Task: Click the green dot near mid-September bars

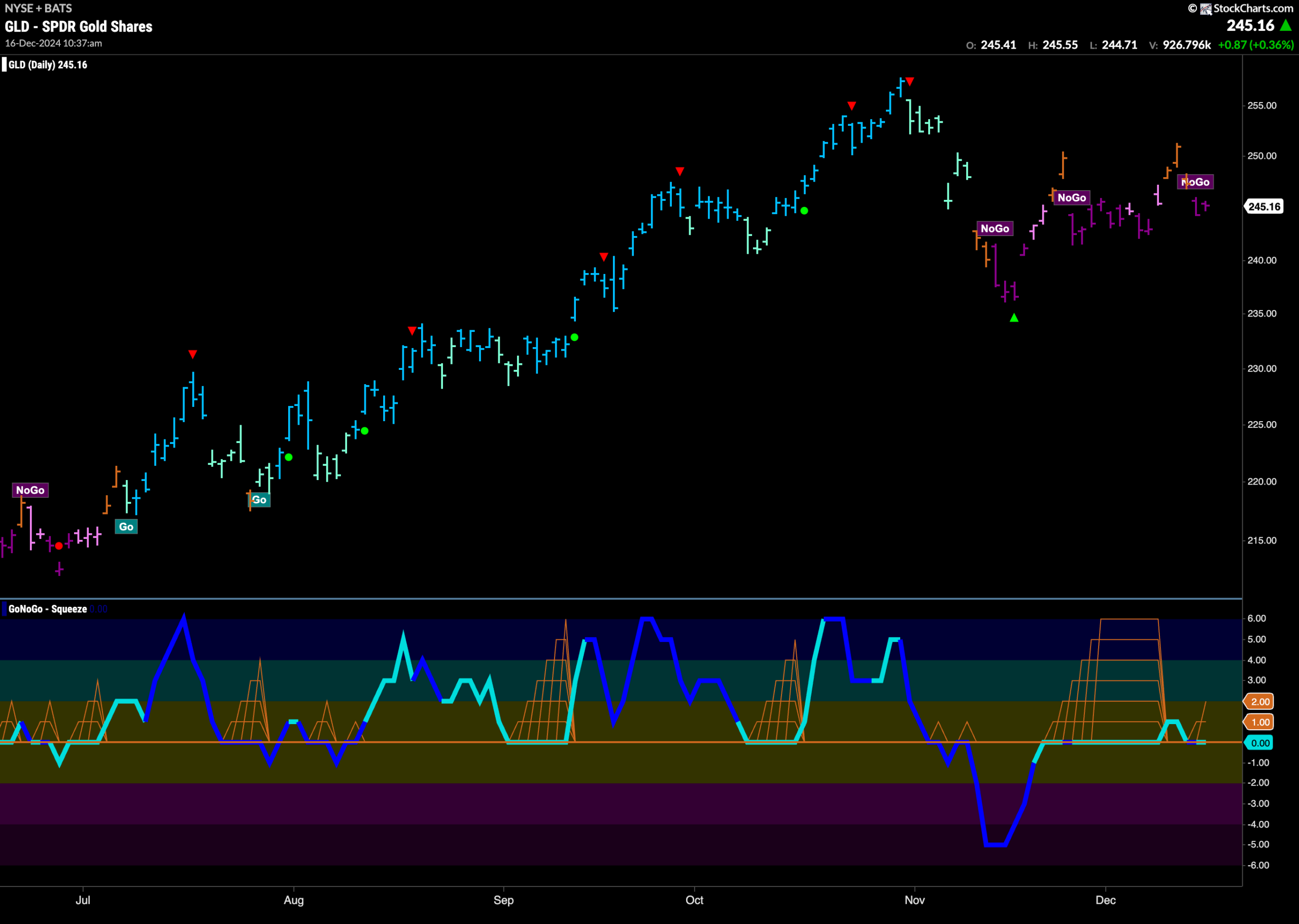Action: pyautogui.click(x=575, y=337)
